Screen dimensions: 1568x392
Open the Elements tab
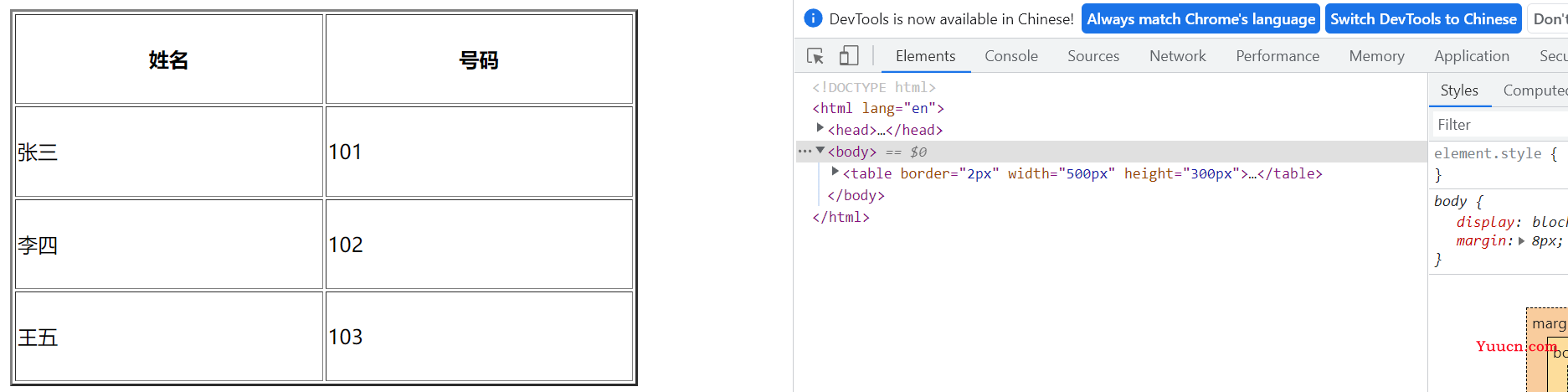click(x=925, y=56)
